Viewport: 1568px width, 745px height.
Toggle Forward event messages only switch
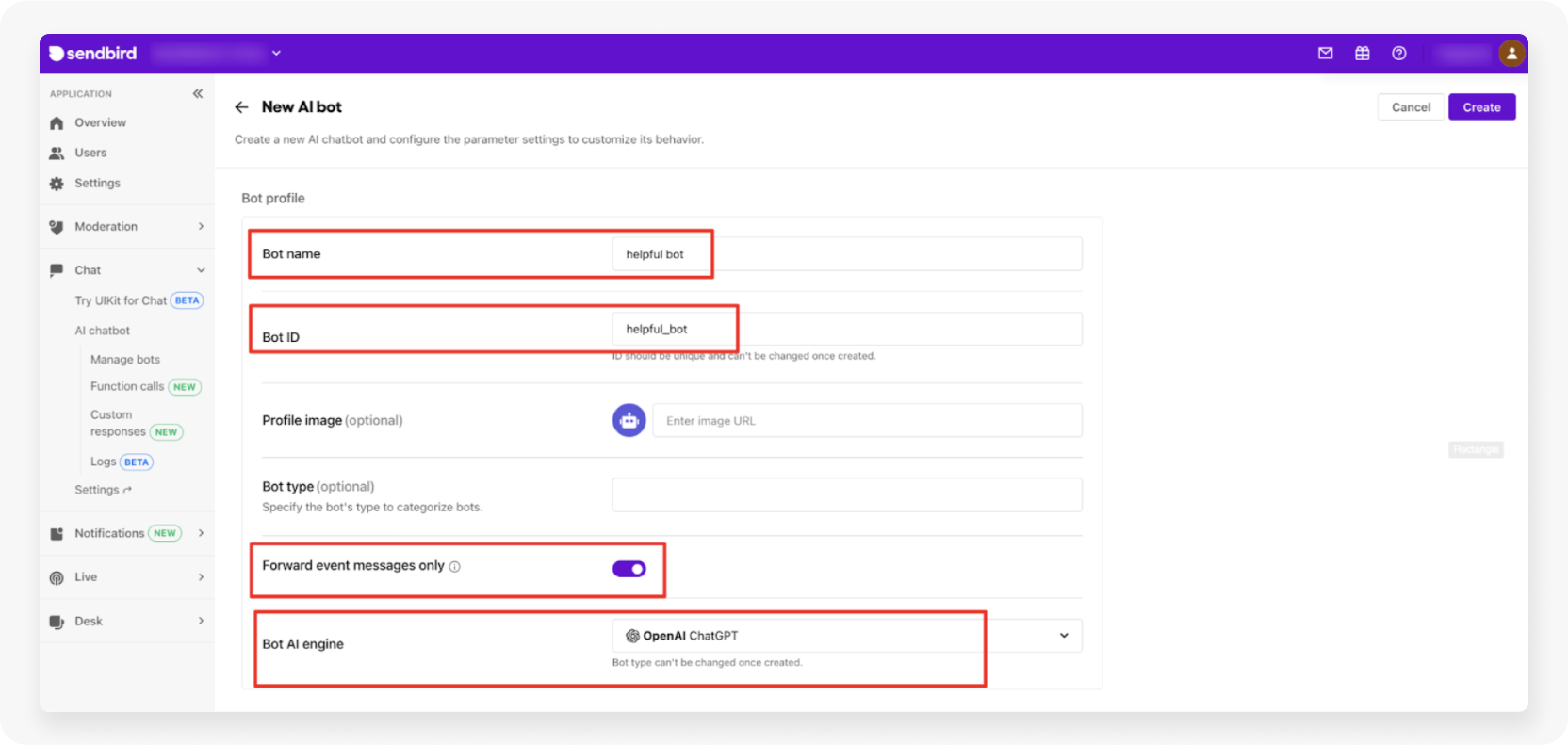[x=629, y=569]
